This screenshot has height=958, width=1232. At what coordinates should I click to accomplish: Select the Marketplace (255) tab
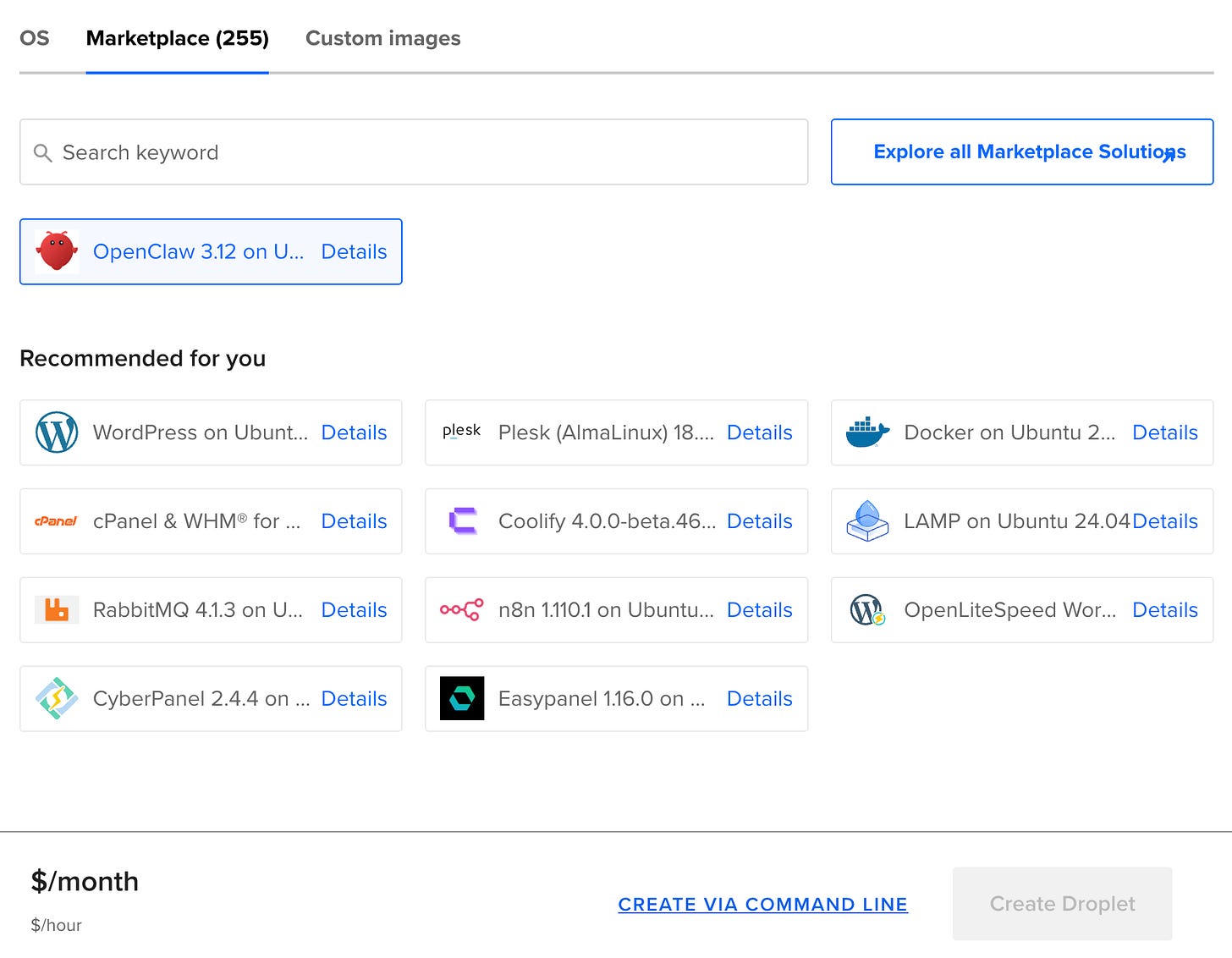pyautogui.click(x=178, y=38)
